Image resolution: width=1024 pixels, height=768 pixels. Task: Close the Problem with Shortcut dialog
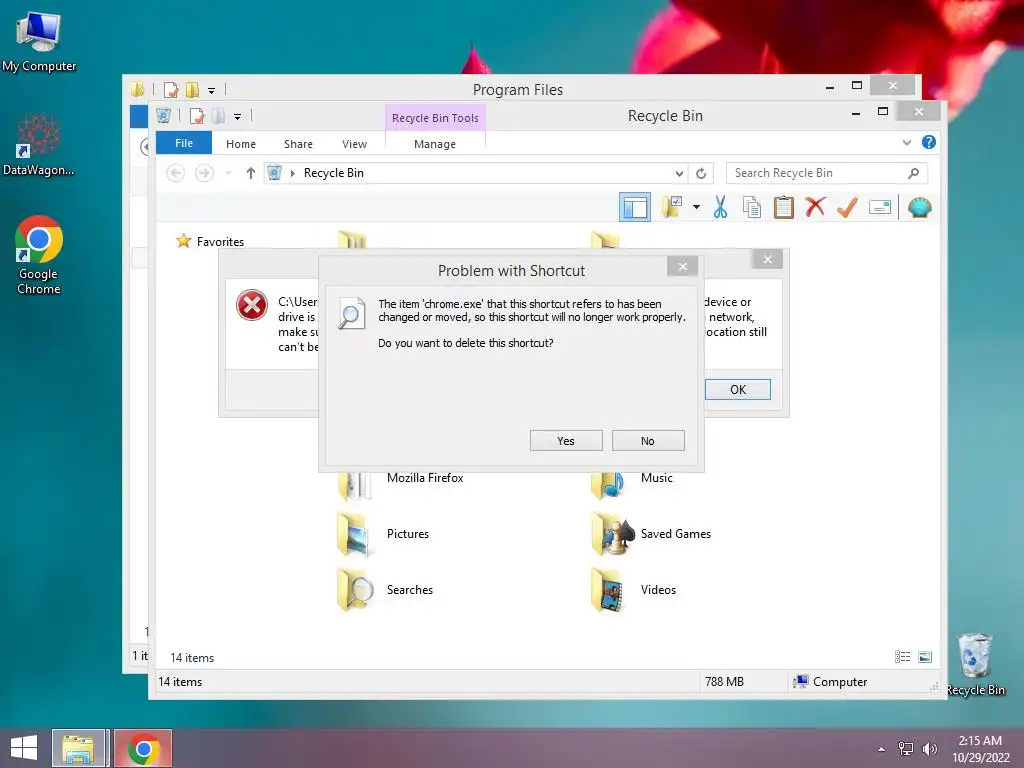click(x=682, y=266)
